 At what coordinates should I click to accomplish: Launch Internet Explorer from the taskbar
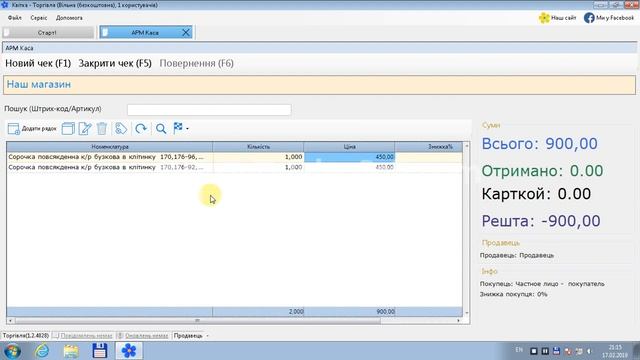point(42,351)
